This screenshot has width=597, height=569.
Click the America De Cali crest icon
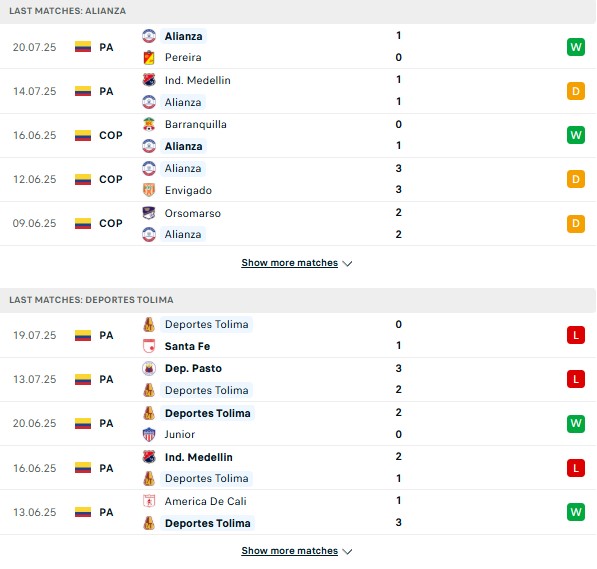coord(149,501)
